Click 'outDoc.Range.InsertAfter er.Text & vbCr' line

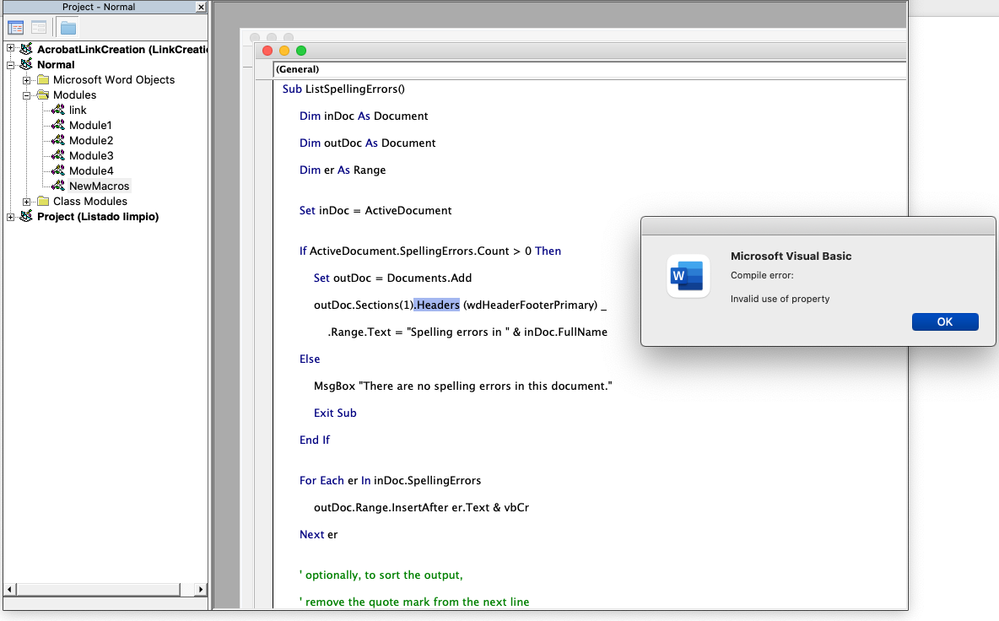click(421, 508)
